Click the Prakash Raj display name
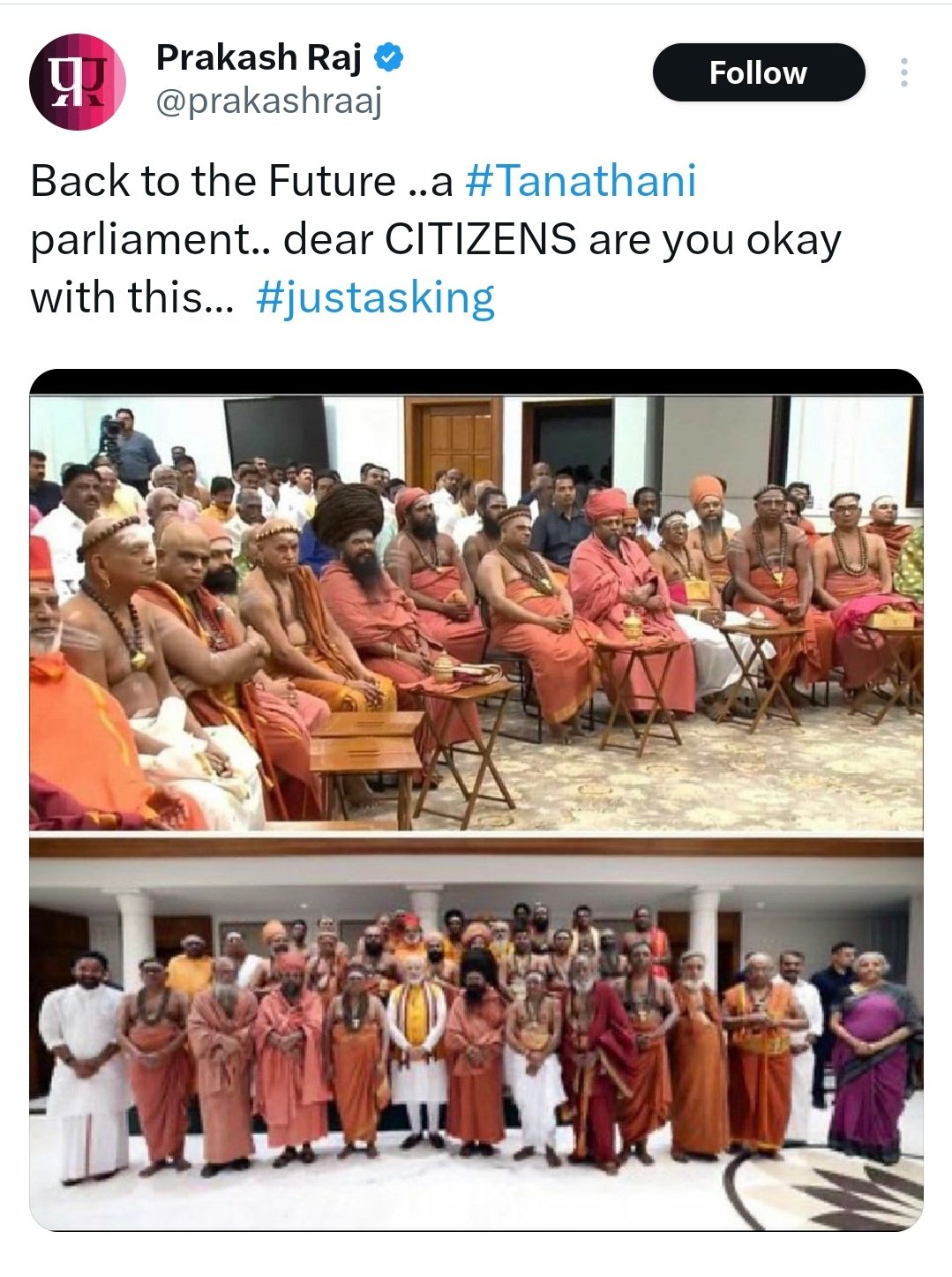 tap(259, 58)
